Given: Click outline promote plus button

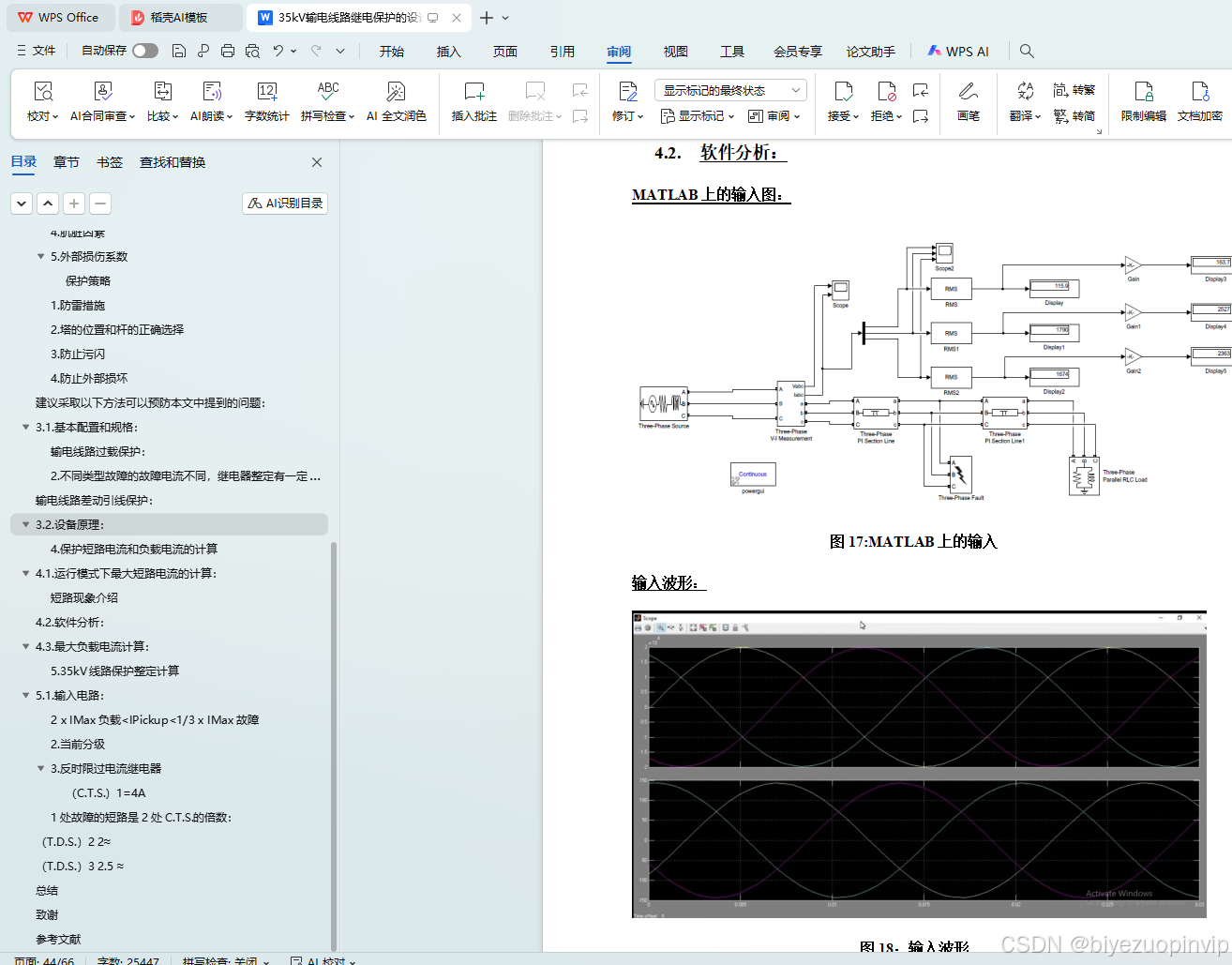Looking at the screenshot, I should (74, 203).
